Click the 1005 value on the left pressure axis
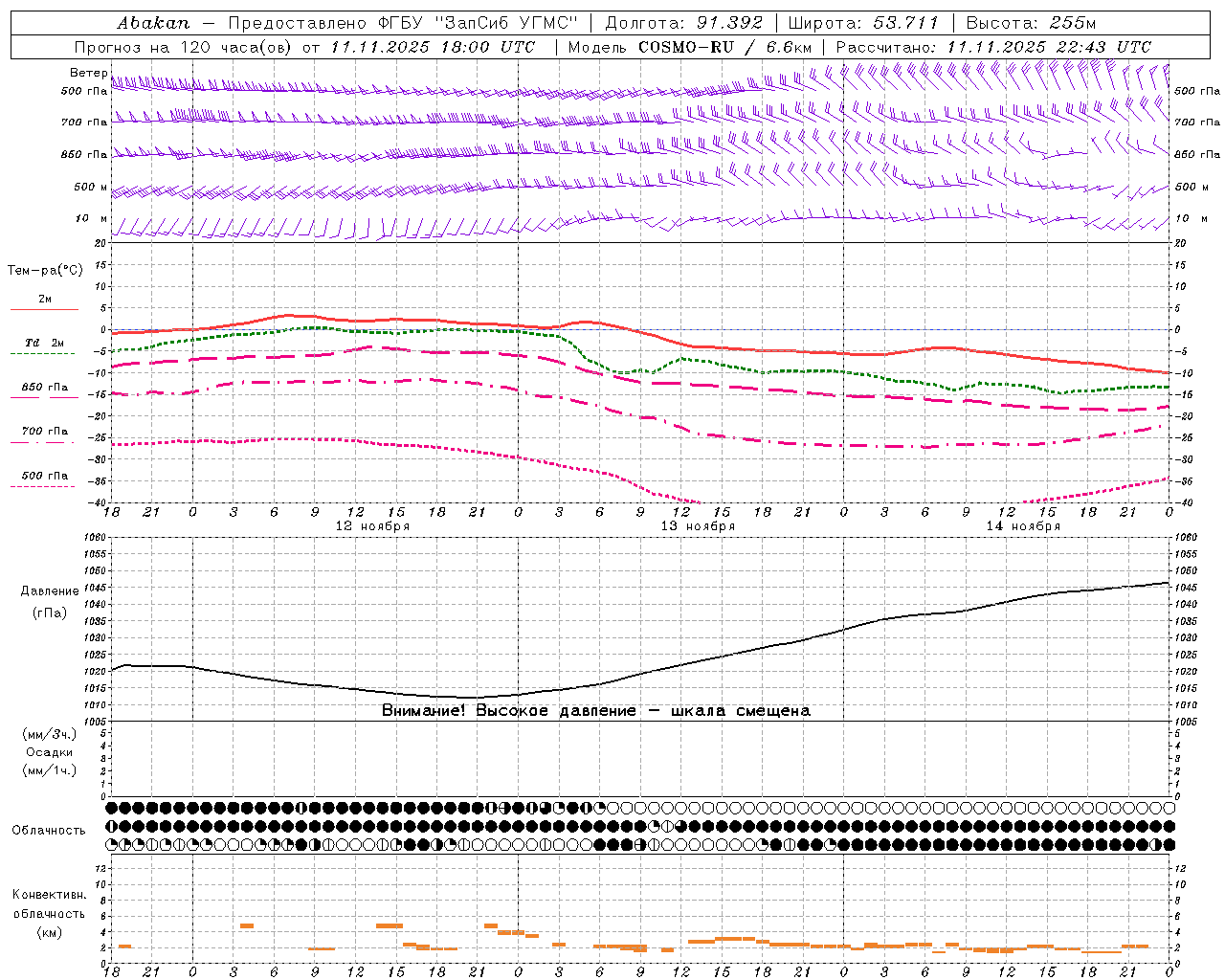This screenshot has width=1225, height=980. point(95,722)
